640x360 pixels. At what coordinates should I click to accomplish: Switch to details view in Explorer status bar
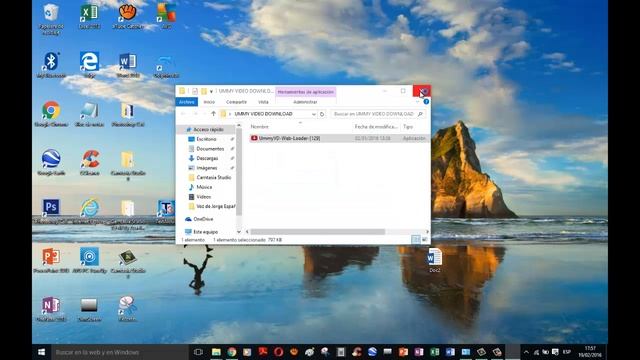point(416,240)
